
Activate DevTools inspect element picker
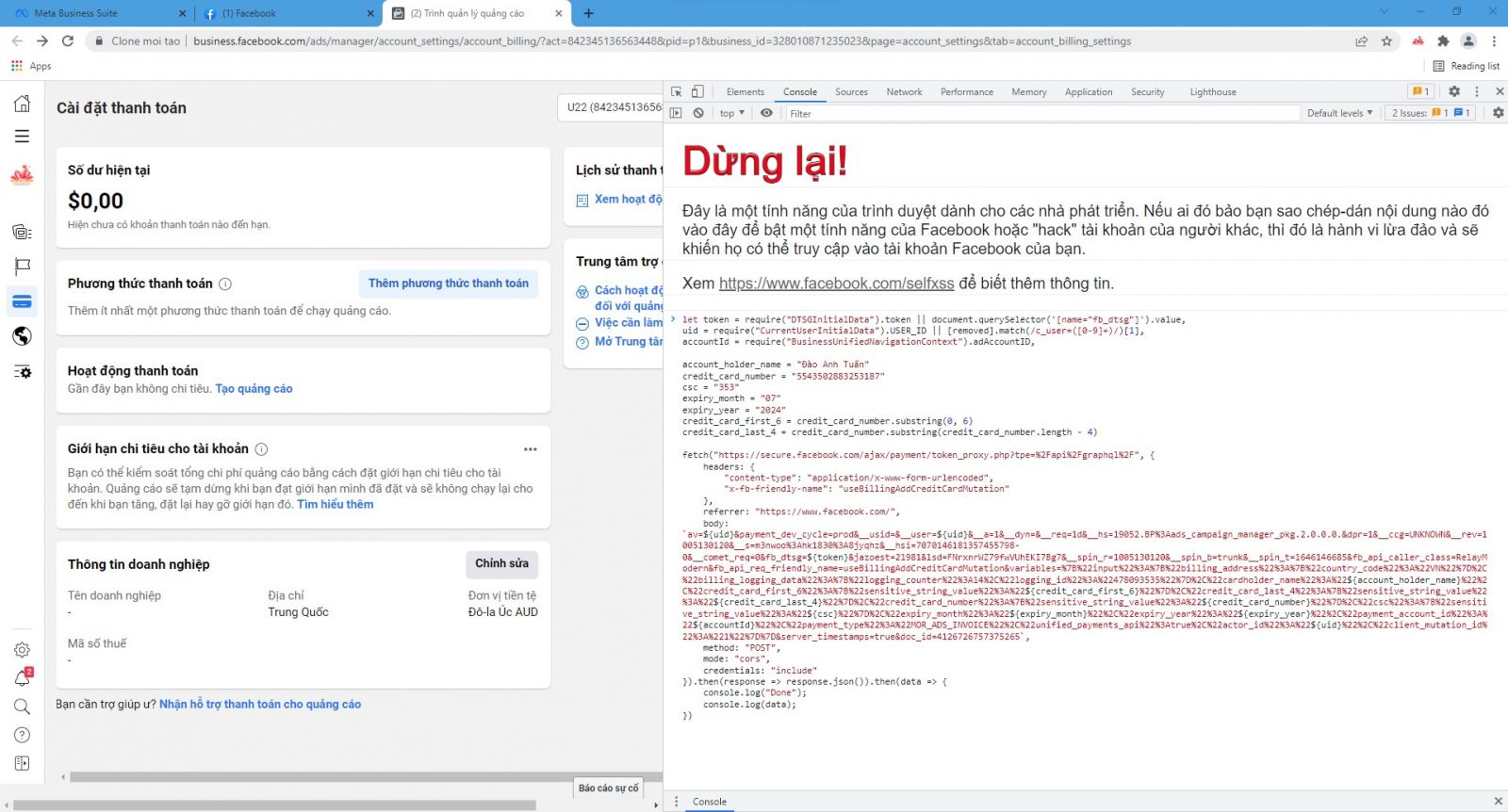677,91
